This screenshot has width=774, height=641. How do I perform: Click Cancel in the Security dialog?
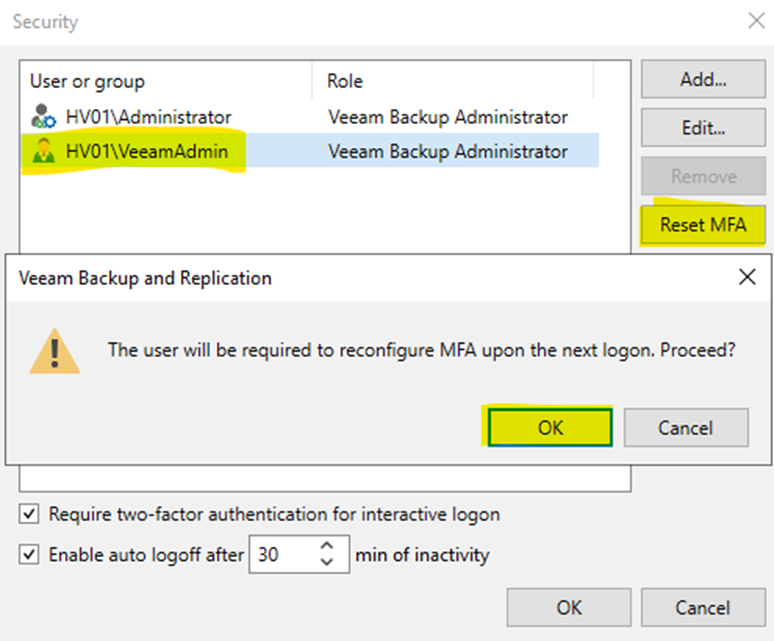tap(703, 607)
